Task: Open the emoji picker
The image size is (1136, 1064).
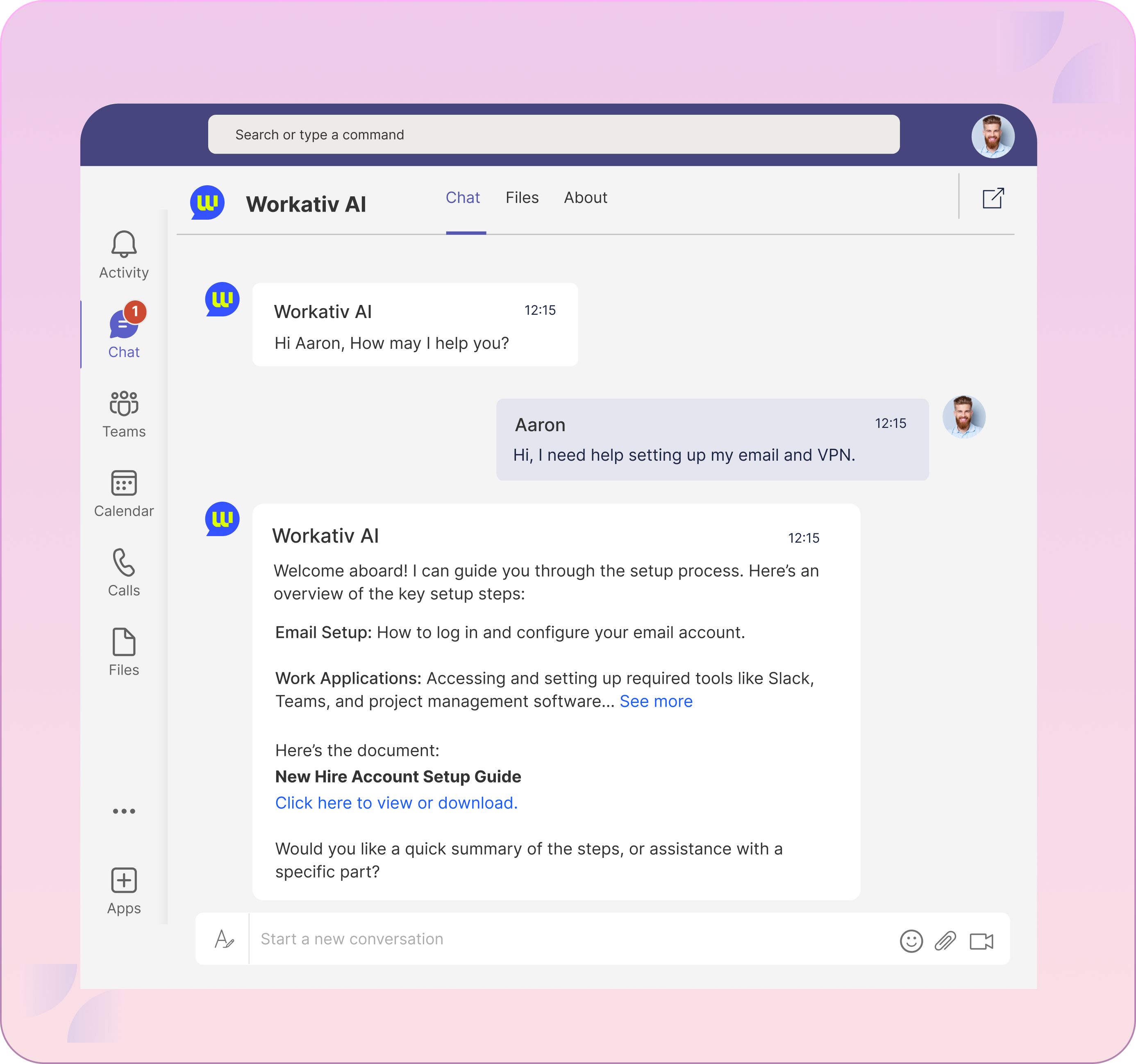Action: tap(911, 941)
